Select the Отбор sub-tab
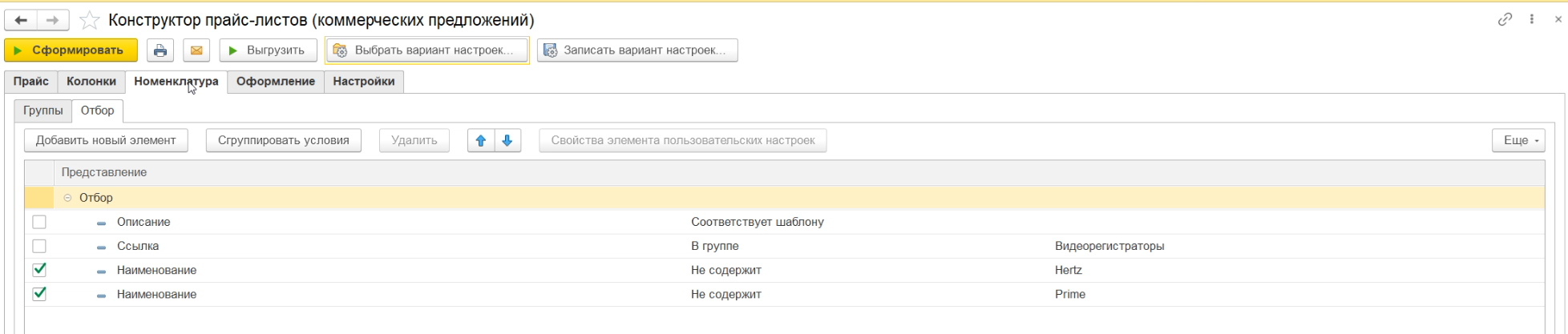 coord(98,111)
